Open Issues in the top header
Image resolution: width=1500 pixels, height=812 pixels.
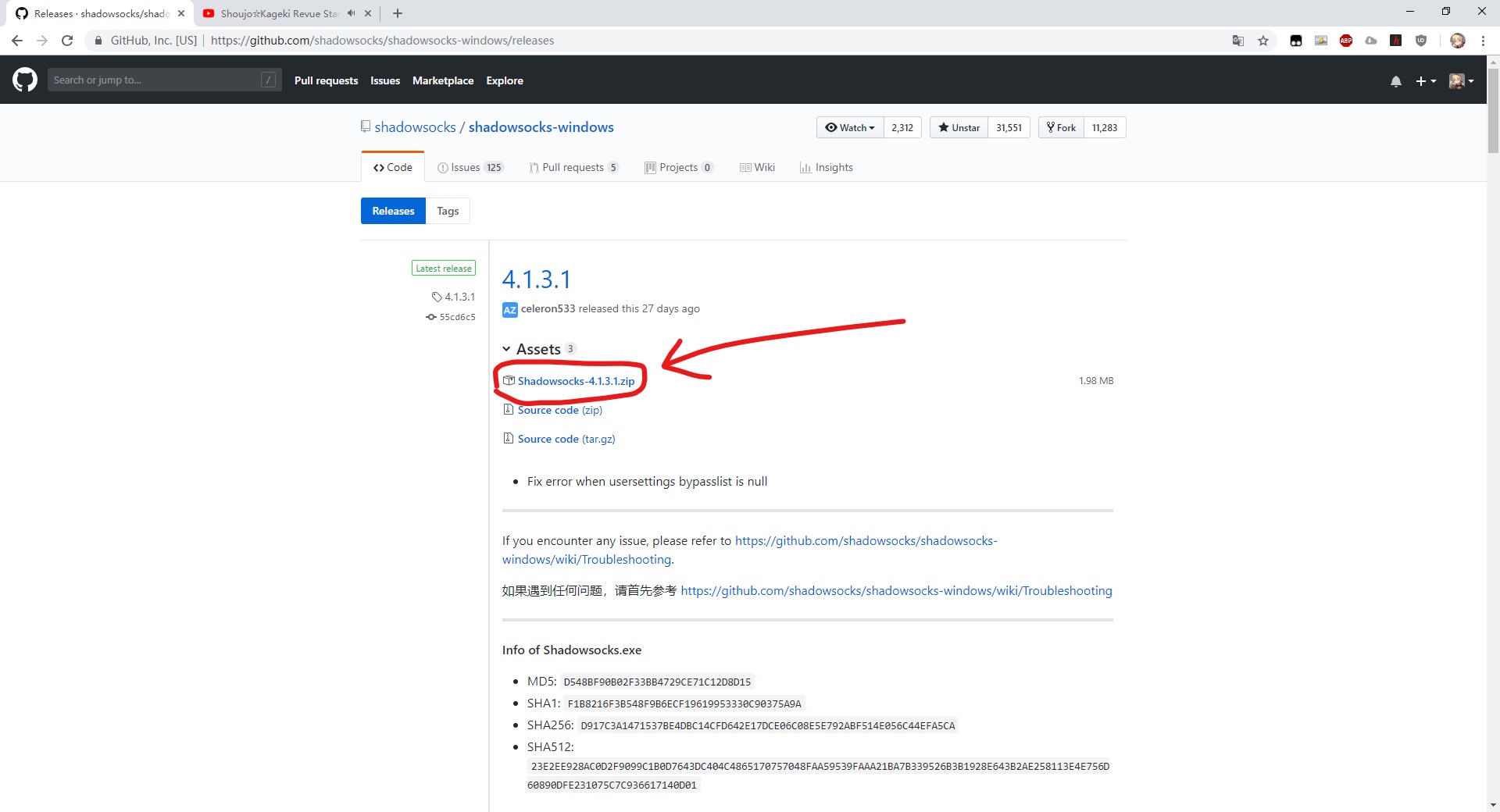pyautogui.click(x=385, y=80)
